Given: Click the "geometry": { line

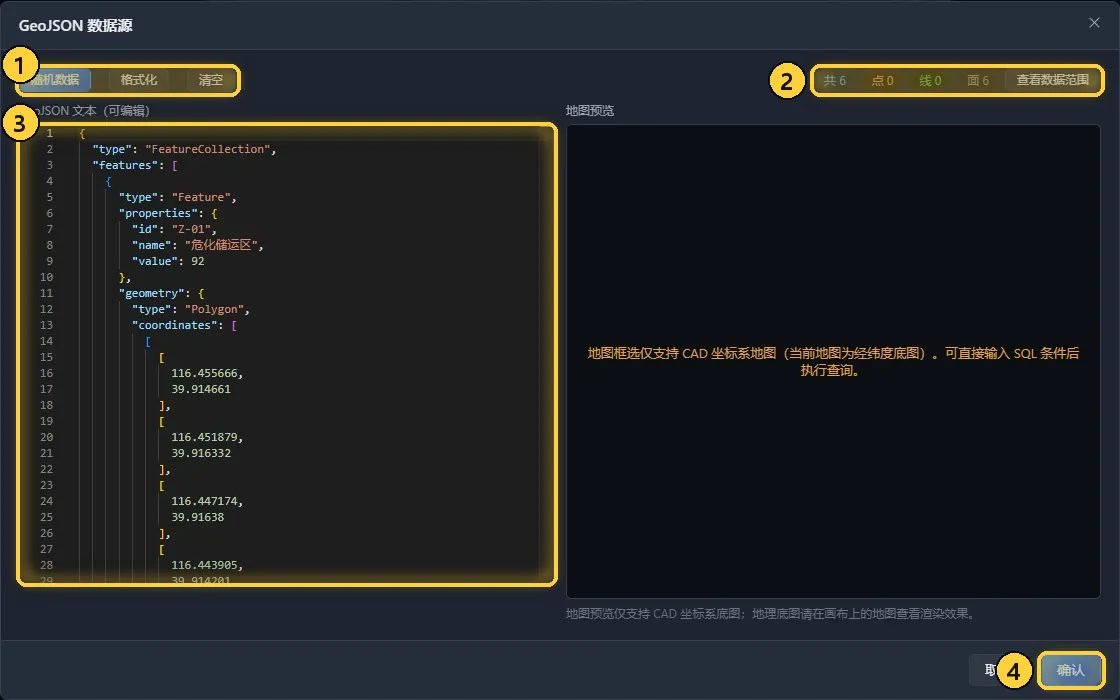Looking at the screenshot, I should [x=161, y=294].
